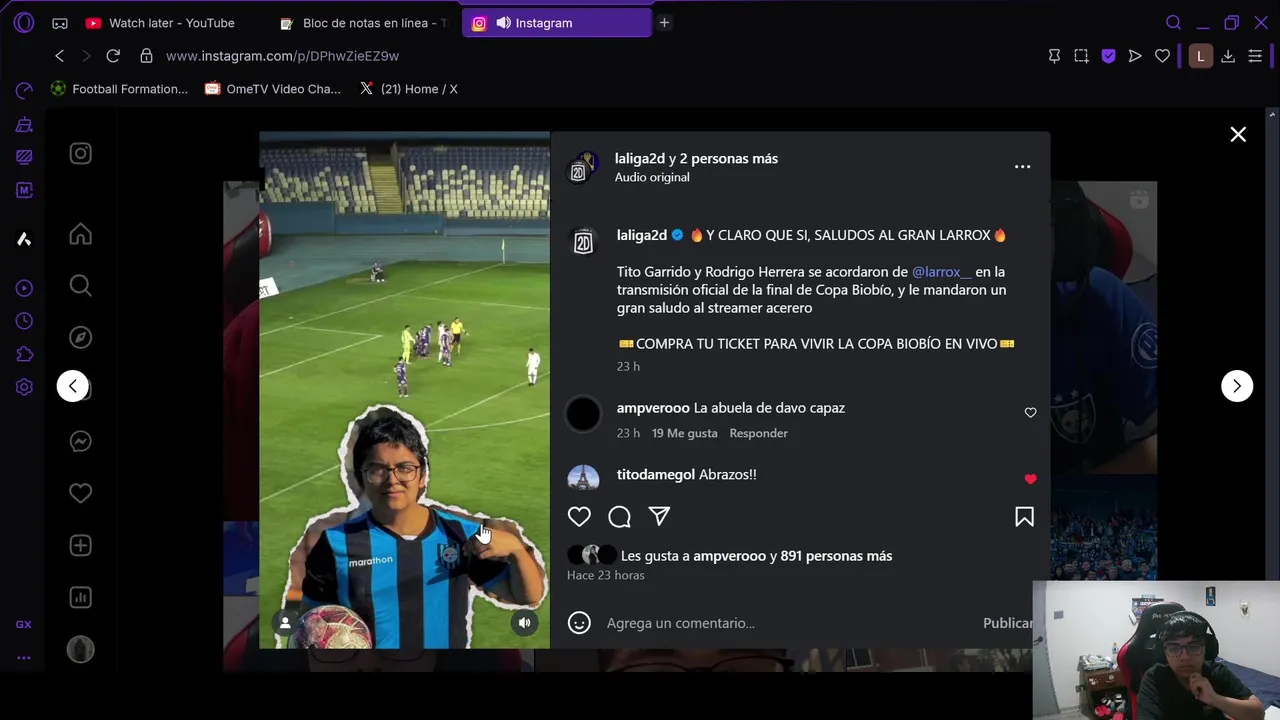The image size is (1280, 720).
Task: Open the Messenger icon in the sidebar
Action: [81, 441]
